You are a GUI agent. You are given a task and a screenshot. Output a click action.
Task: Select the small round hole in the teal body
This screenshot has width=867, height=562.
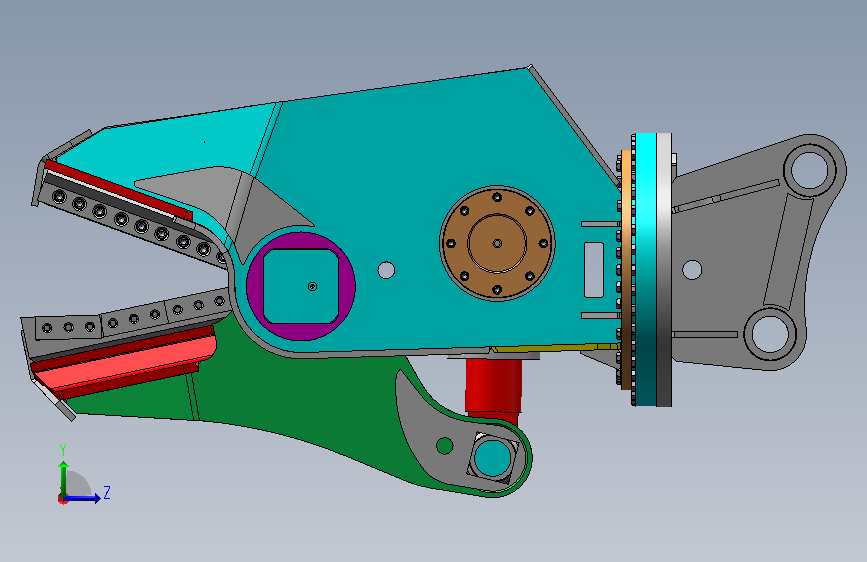pos(386,270)
